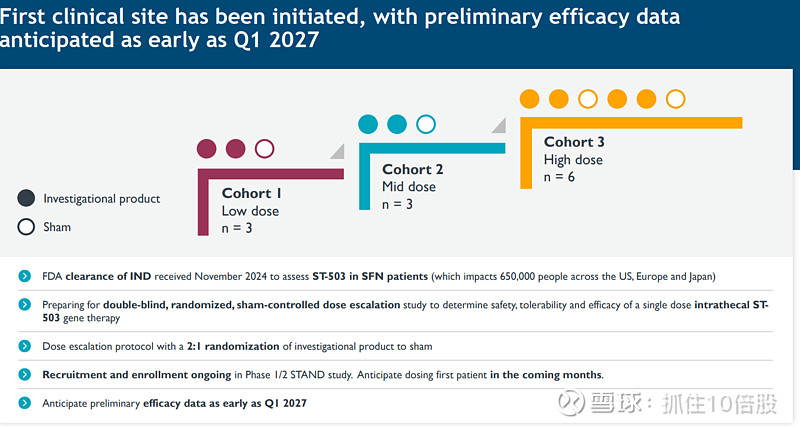Click the hollow maroon circle above Cohort 1

pos(264,149)
